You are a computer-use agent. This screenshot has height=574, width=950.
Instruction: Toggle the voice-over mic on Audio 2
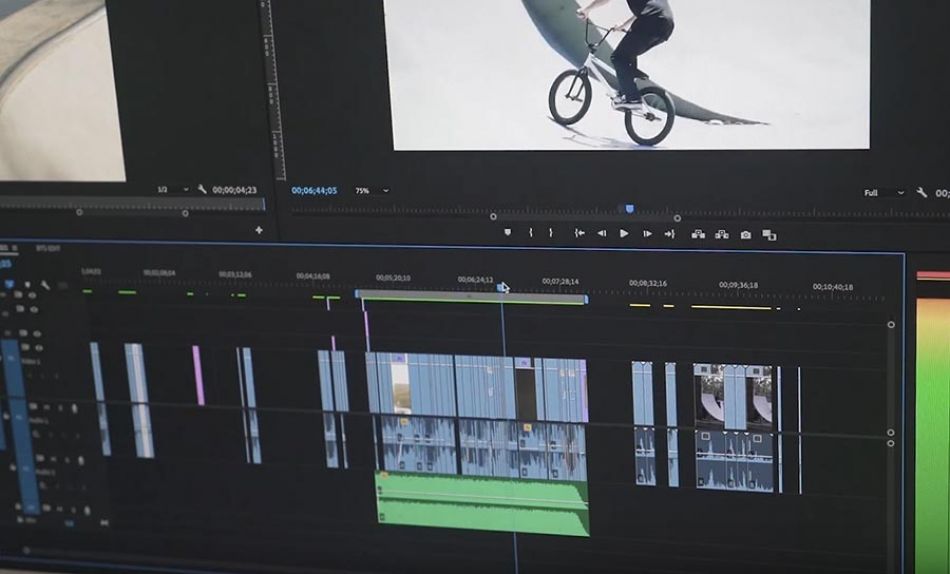pyautogui.click(x=81, y=461)
